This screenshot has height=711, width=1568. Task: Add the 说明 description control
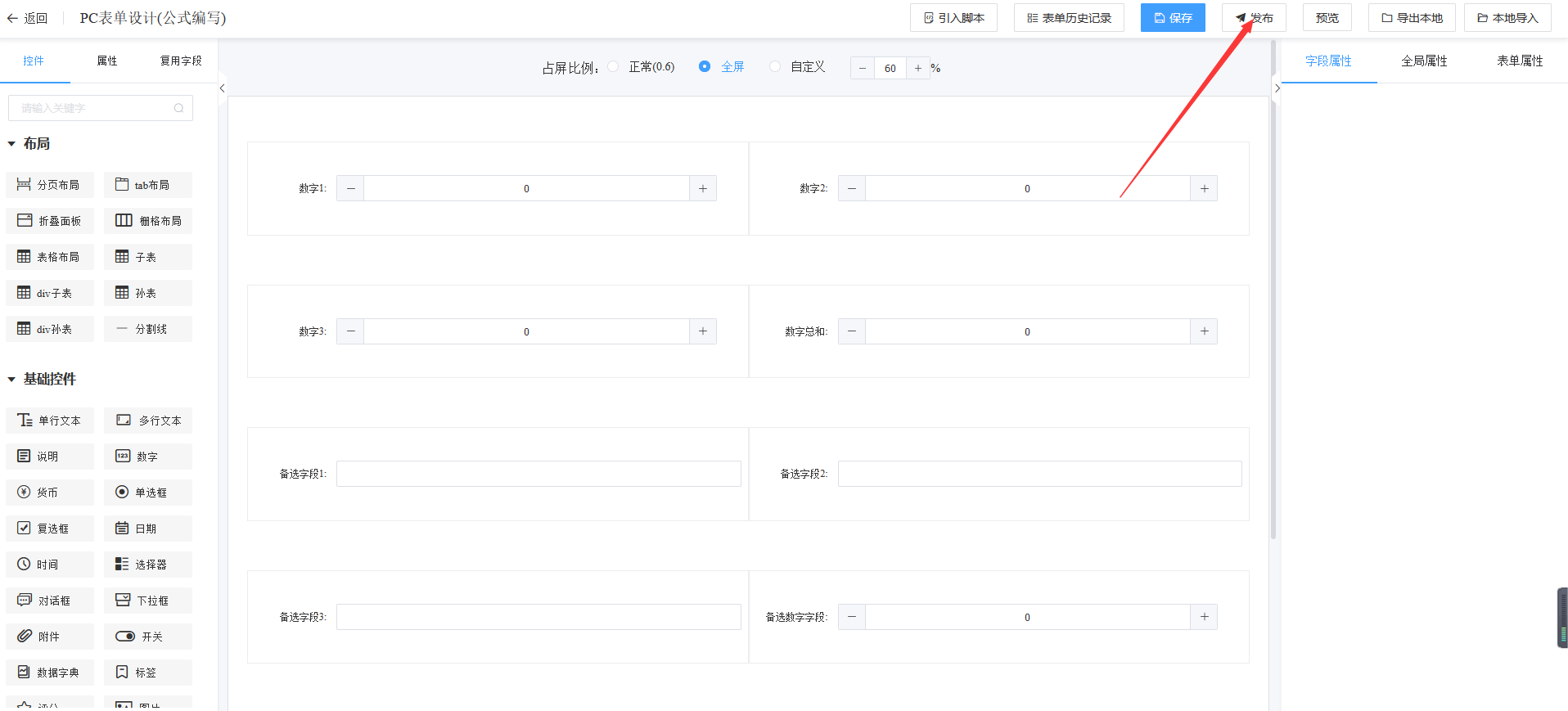click(x=50, y=457)
